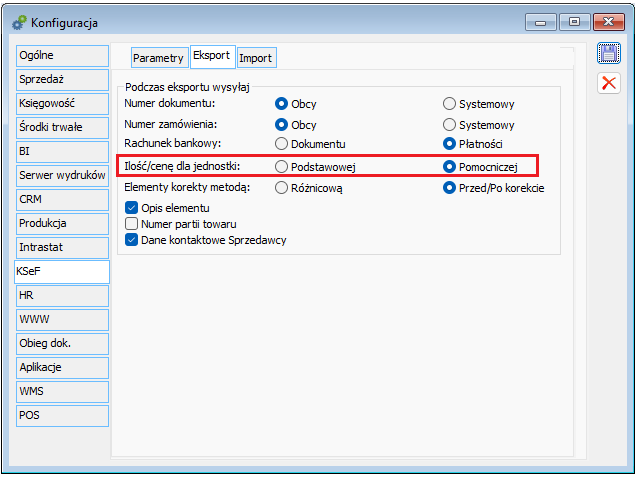Open the Import tab

pos(255,58)
